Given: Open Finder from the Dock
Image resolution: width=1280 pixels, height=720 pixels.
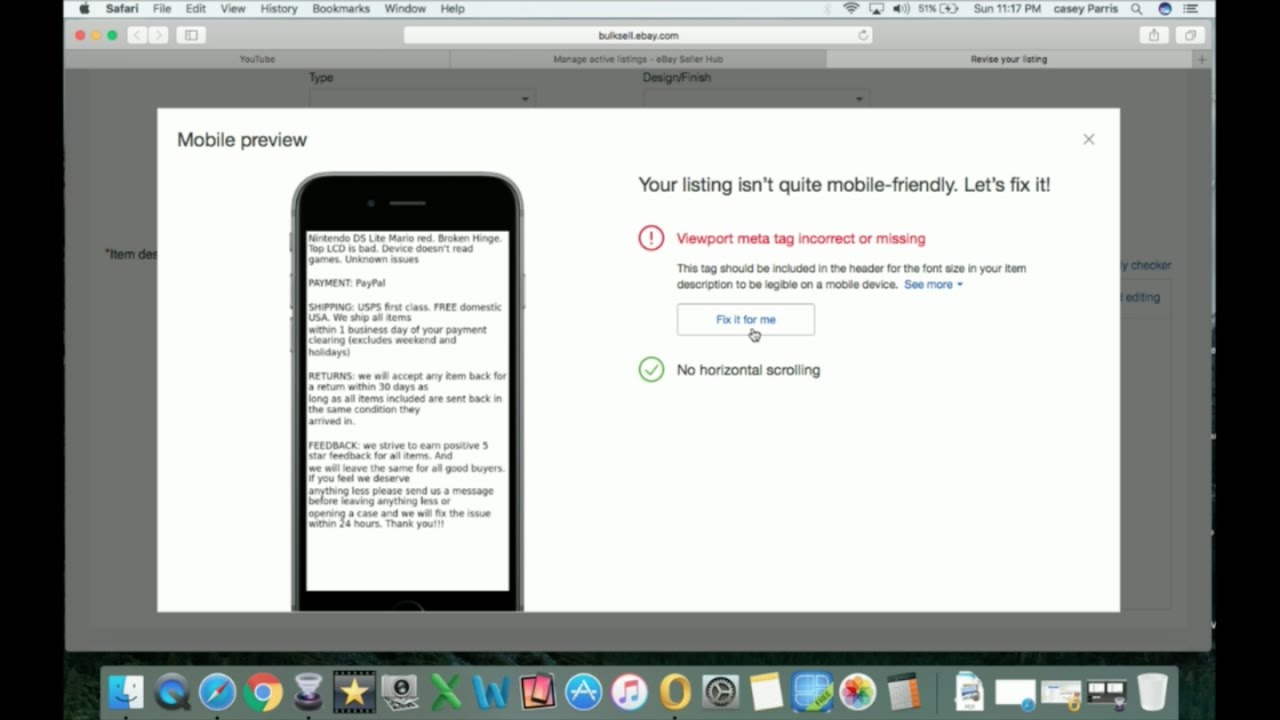Looking at the screenshot, I should pyautogui.click(x=127, y=692).
